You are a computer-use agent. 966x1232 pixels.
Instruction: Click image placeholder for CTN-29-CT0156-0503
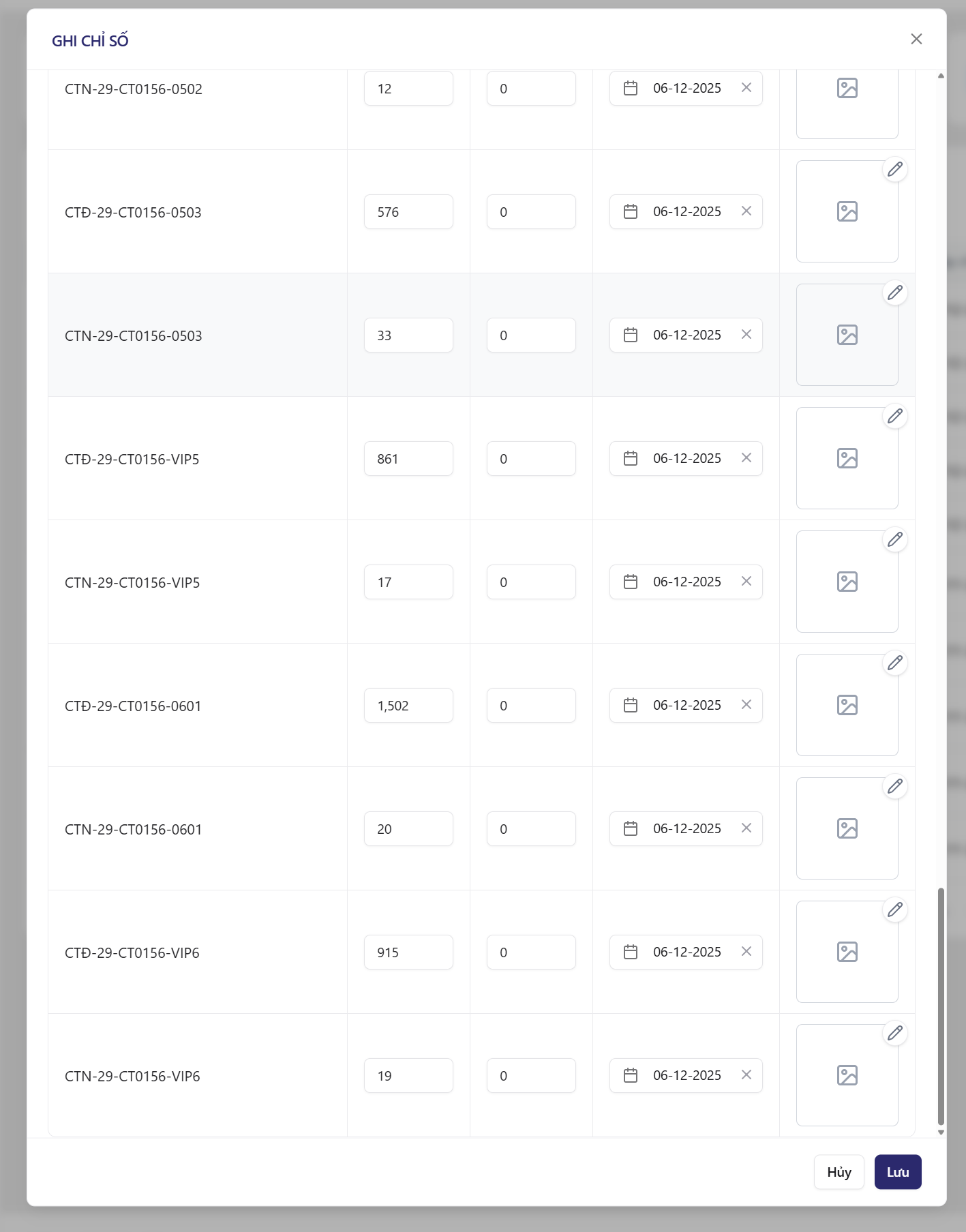847,335
